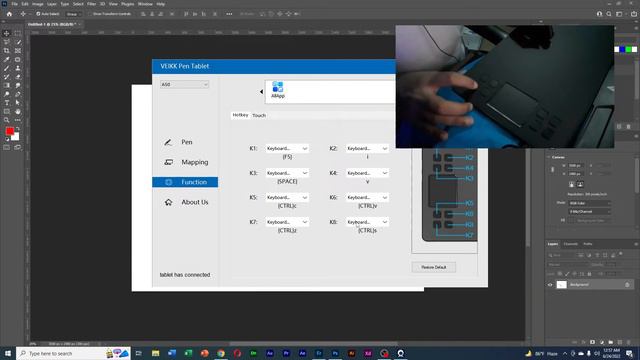The width and height of the screenshot is (640, 360).
Task: Switch to the Touch tab
Action: [259, 116]
